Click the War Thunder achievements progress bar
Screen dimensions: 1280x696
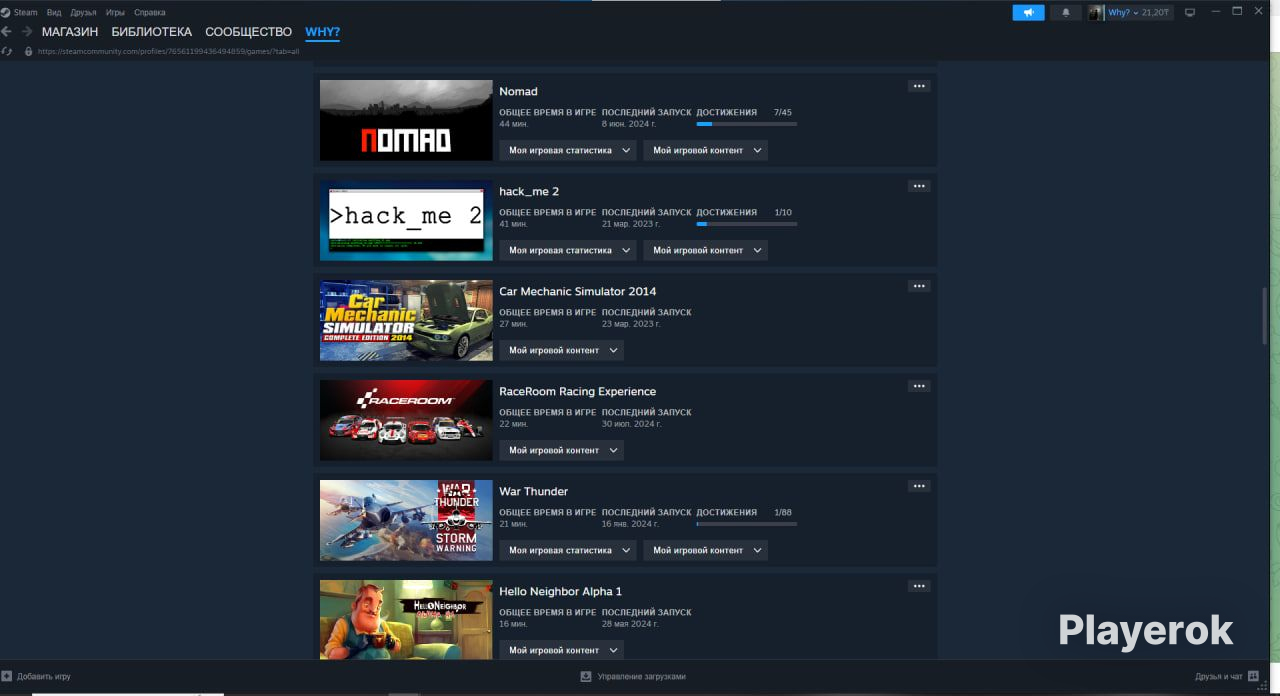747,524
